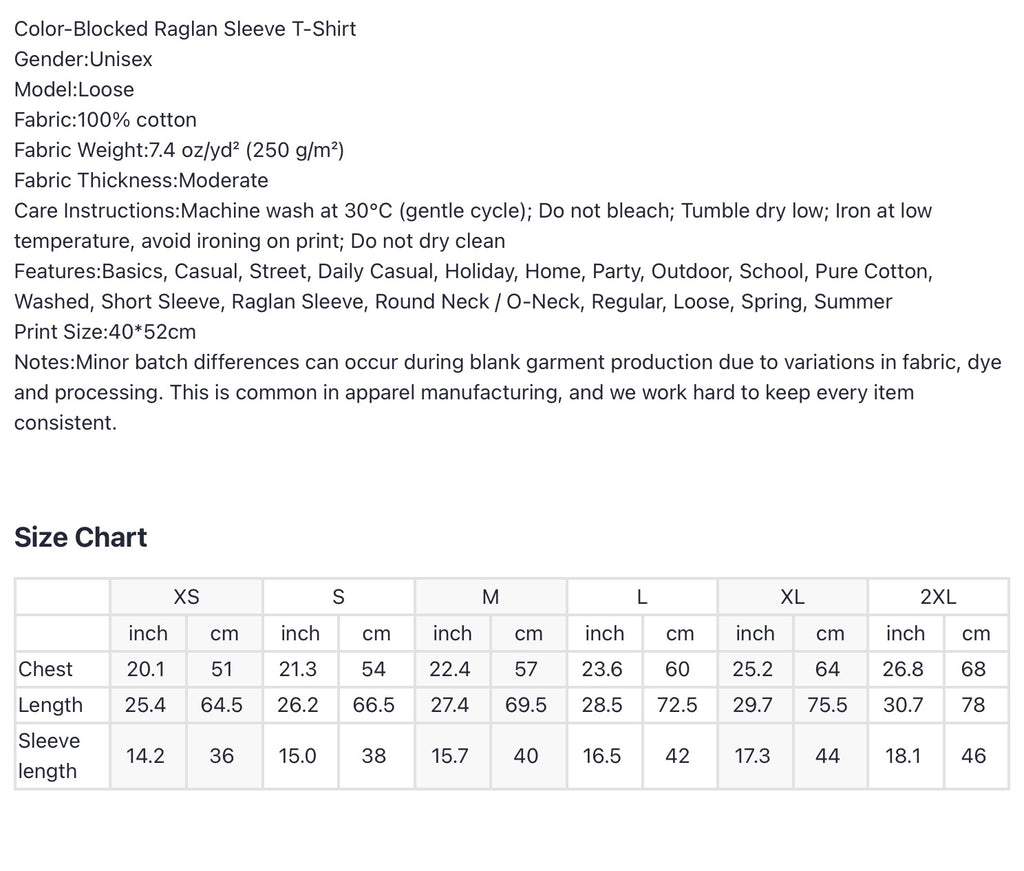Click the Notes paragraph about batch differences
Viewport: 1024px width, 871px height.
coord(507,392)
